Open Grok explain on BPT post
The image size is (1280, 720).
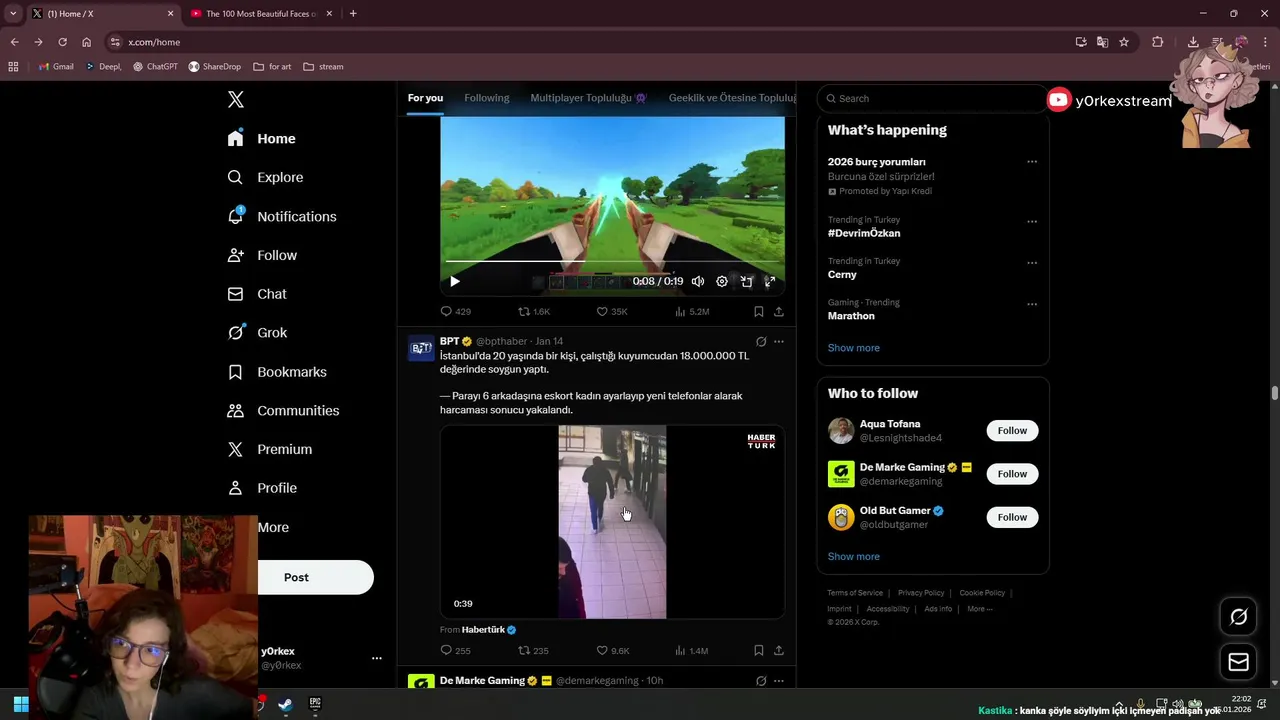click(x=761, y=342)
